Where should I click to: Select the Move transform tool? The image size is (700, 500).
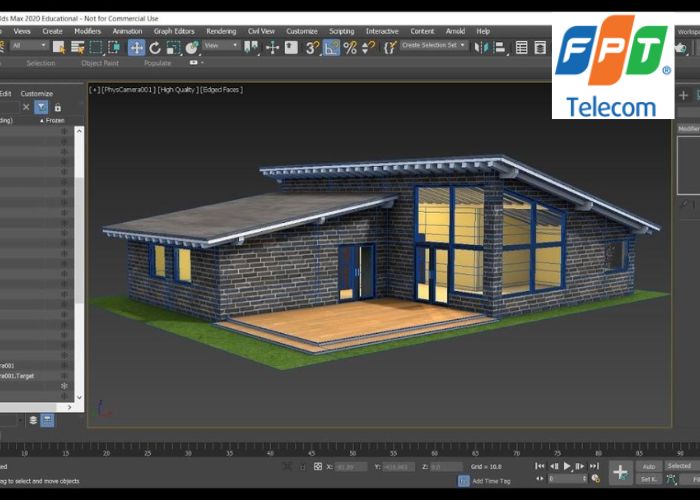tap(136, 47)
